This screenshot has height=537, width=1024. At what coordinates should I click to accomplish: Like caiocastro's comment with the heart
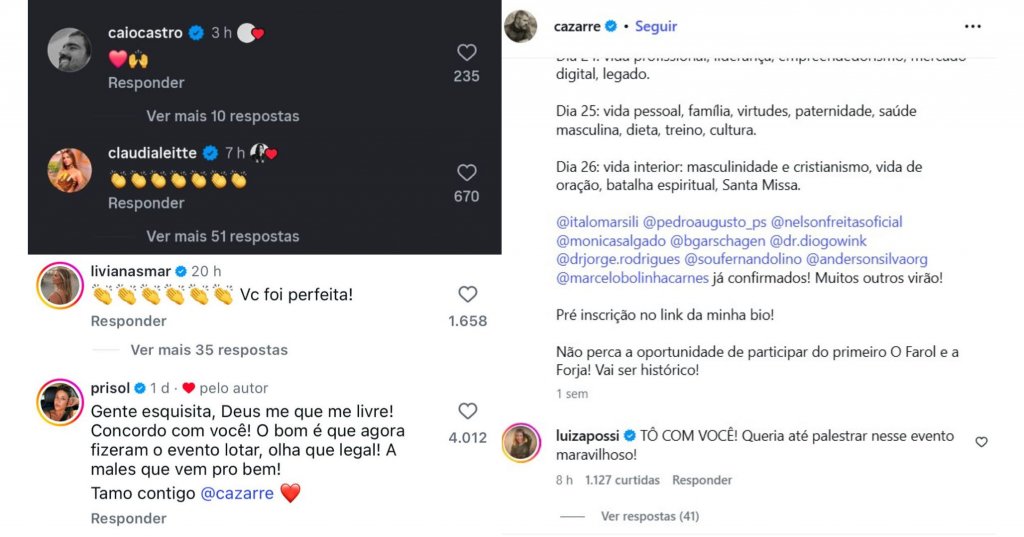point(466,53)
